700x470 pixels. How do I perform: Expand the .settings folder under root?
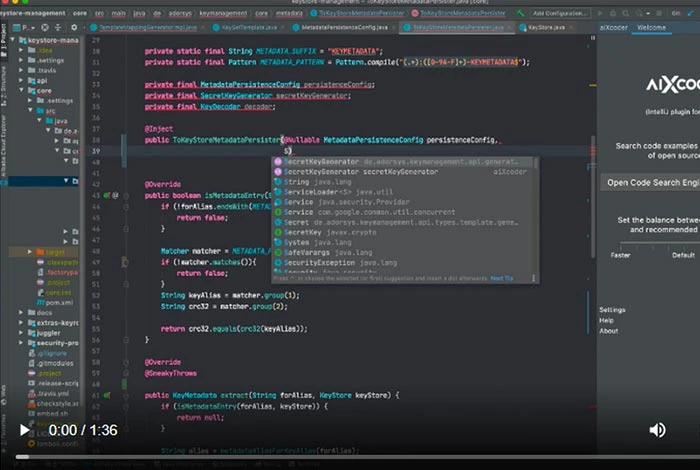pos(21,60)
